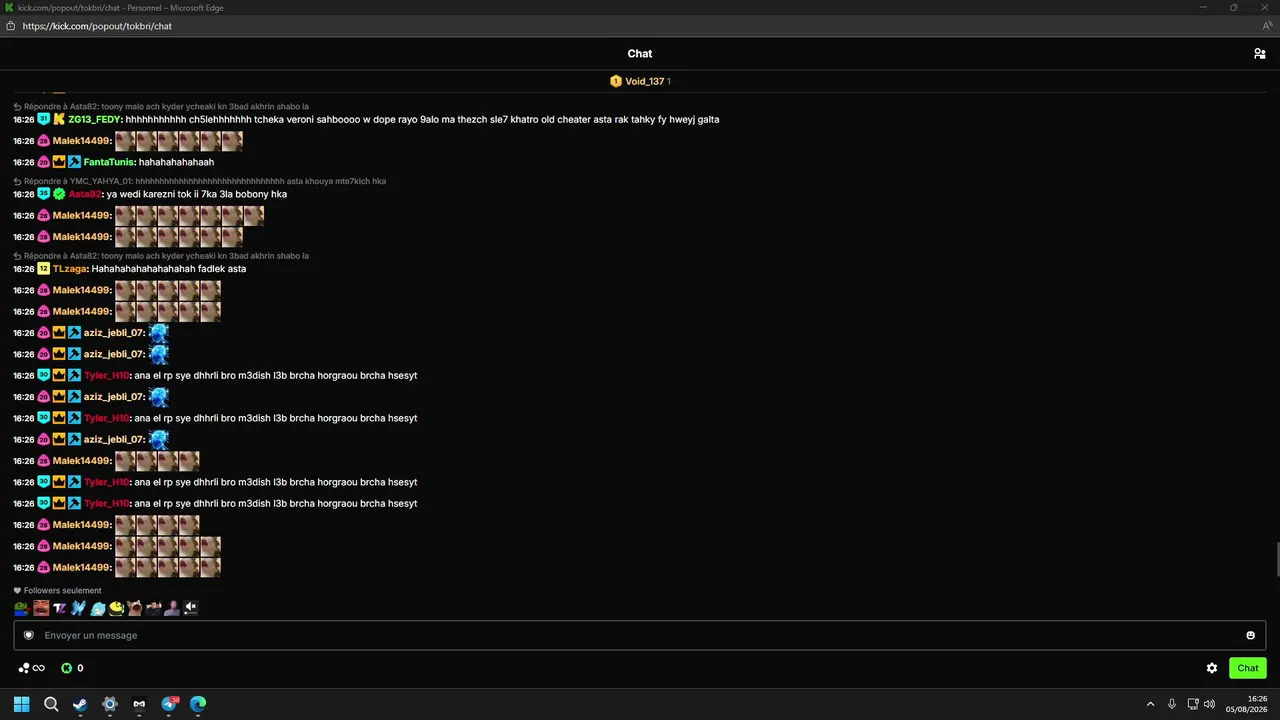
Task: Open FantaTunis user profile
Action: tap(109, 162)
